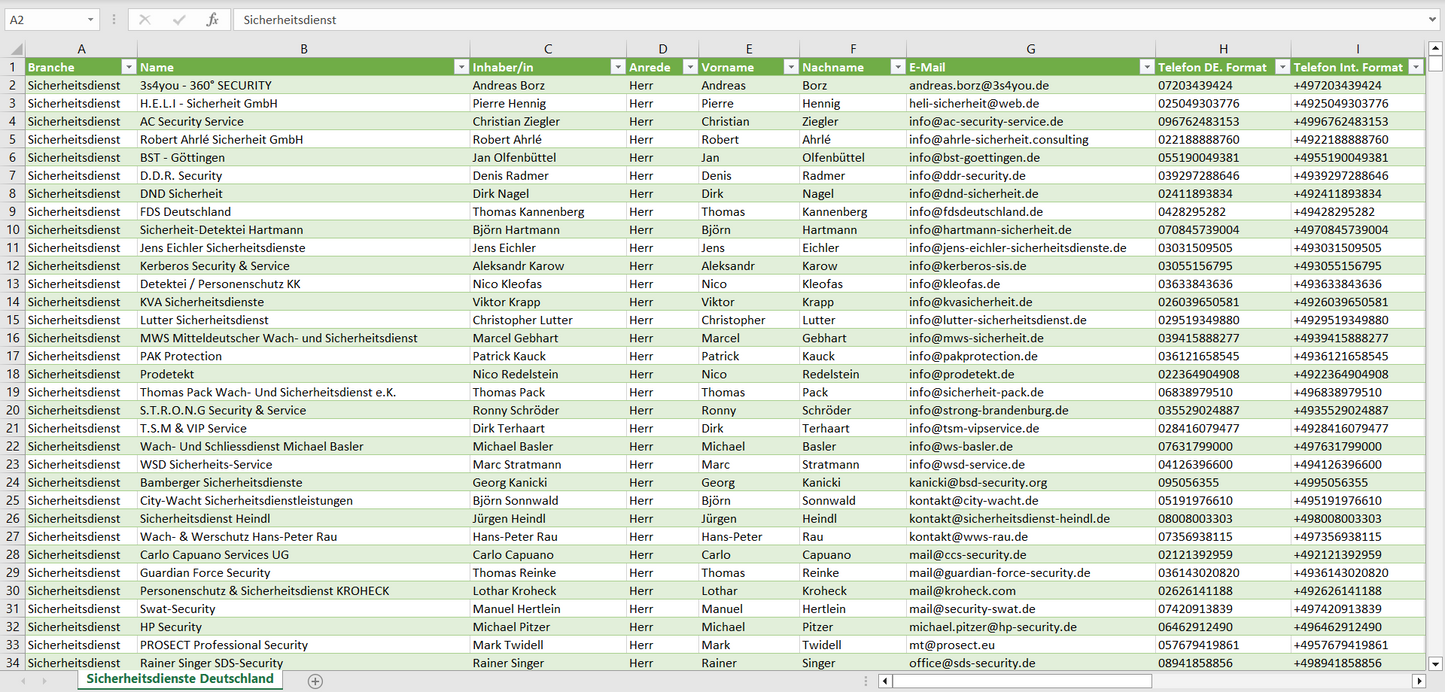Screen dimensions: 1445x692
Task: Expand the Name Box dropdown arrow
Action: pyautogui.click(x=90, y=20)
